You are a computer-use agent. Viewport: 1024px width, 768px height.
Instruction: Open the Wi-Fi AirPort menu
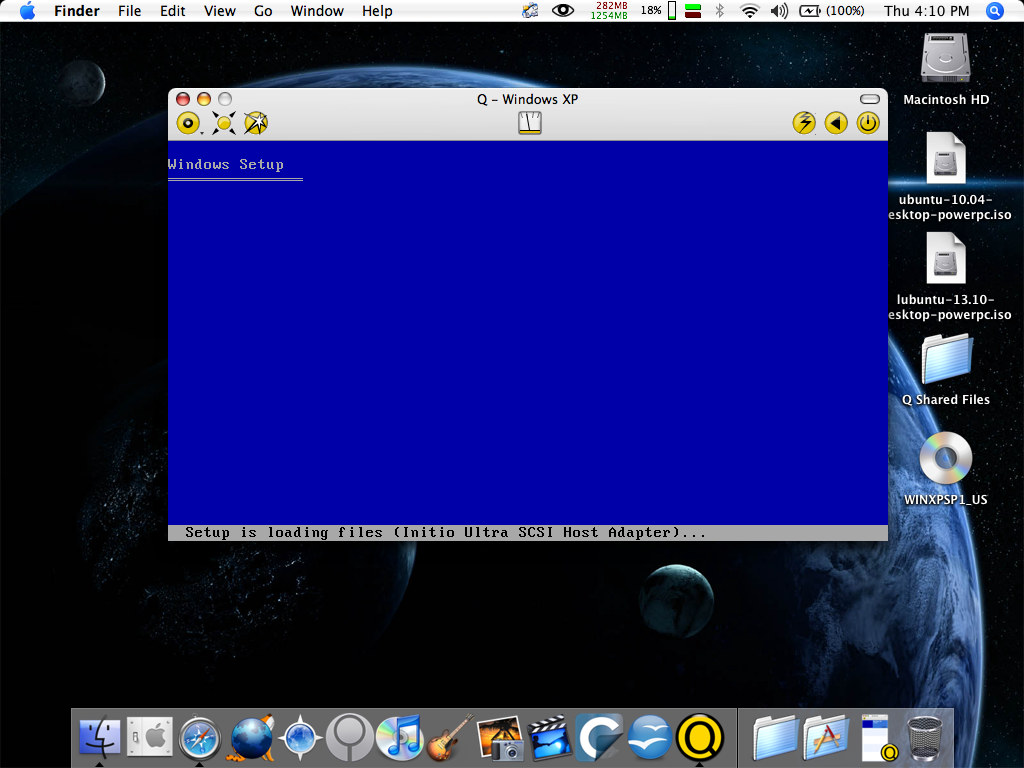tap(750, 11)
